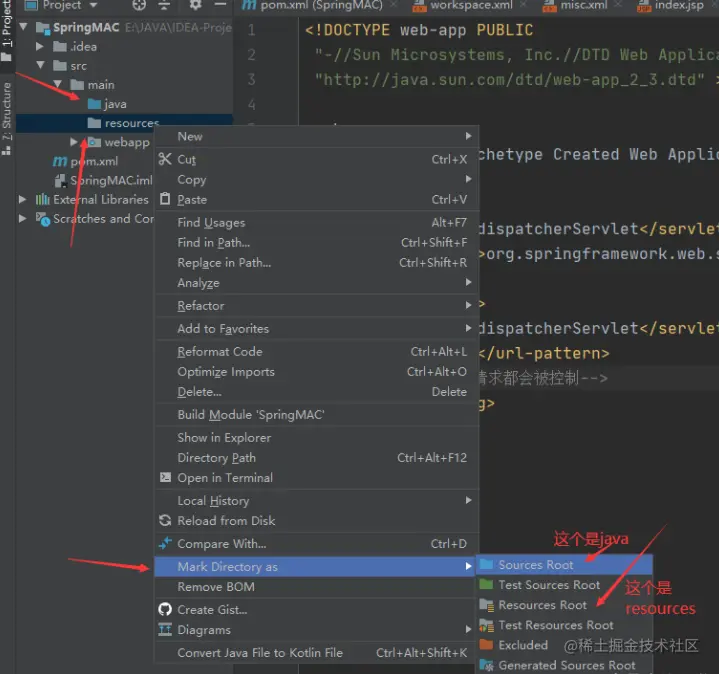Choose Directory Path entry
Viewport: 719px width, 674px height.
(316, 458)
